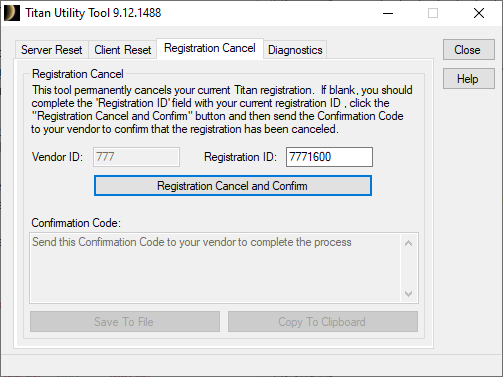Click the grayed-out maximize window icon
Image resolution: width=503 pixels, height=377 pixels.
click(x=433, y=13)
